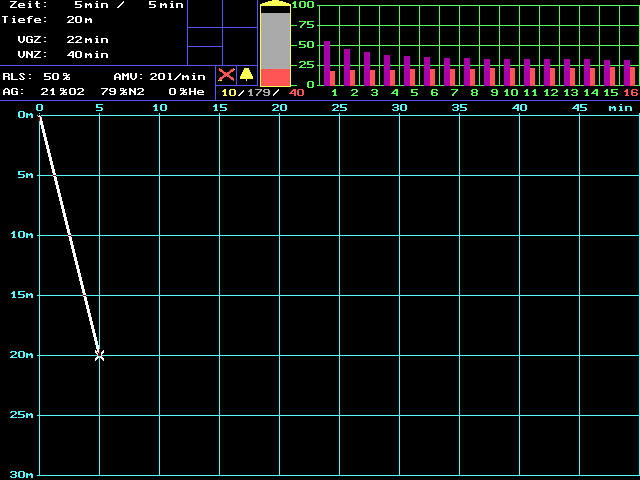The width and height of the screenshot is (640, 480).
Task: Click the white X waypoint marker at 20m
Action: [99, 355]
